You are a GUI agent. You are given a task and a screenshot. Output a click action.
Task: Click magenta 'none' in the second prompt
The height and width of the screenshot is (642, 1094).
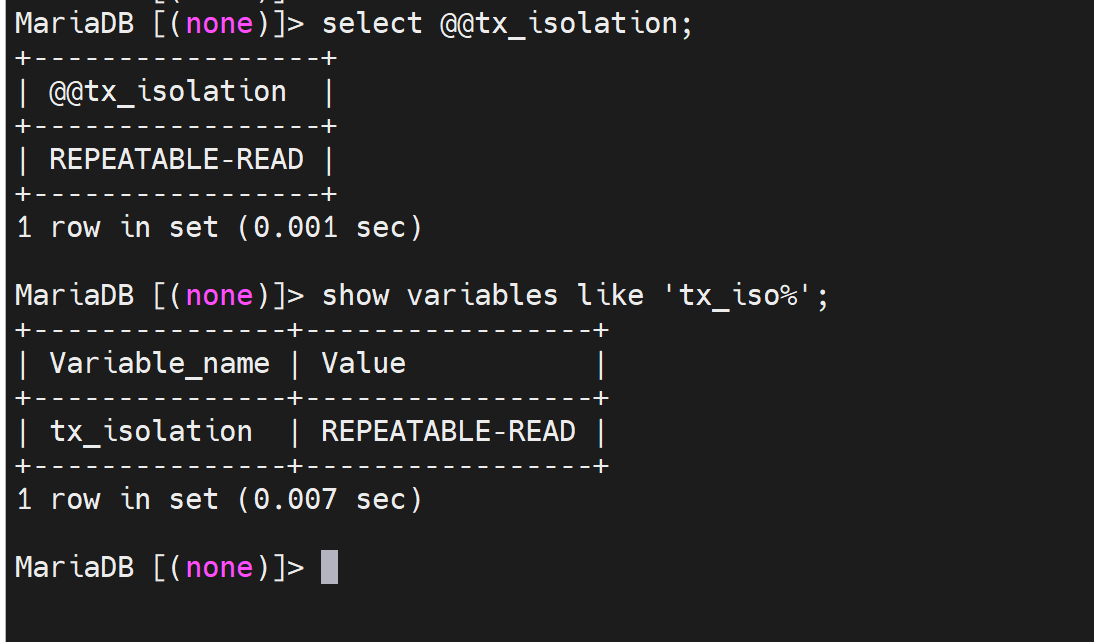click(x=219, y=296)
